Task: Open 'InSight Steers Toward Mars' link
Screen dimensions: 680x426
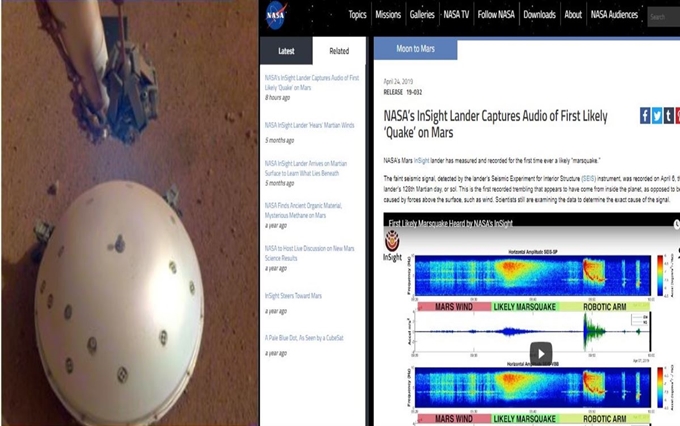Action: coord(293,295)
